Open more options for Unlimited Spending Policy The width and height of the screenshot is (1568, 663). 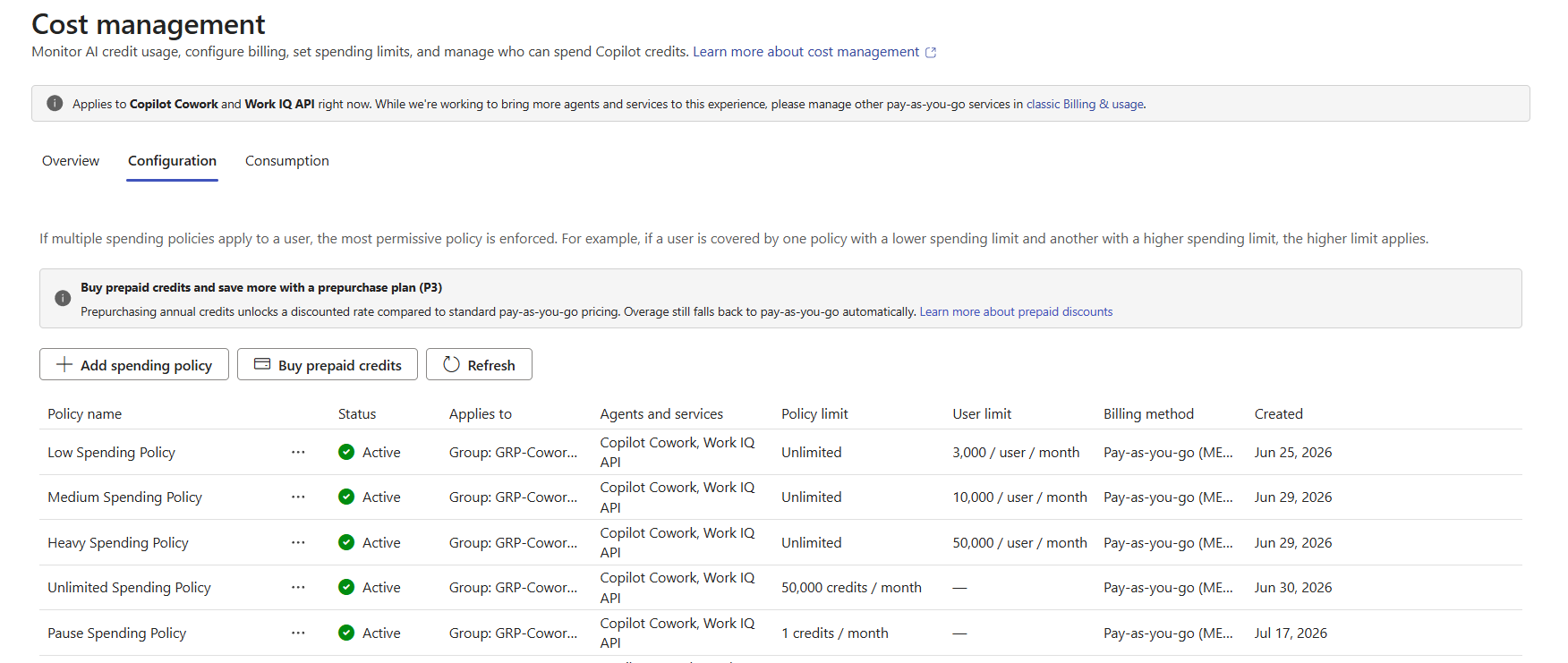[x=298, y=587]
